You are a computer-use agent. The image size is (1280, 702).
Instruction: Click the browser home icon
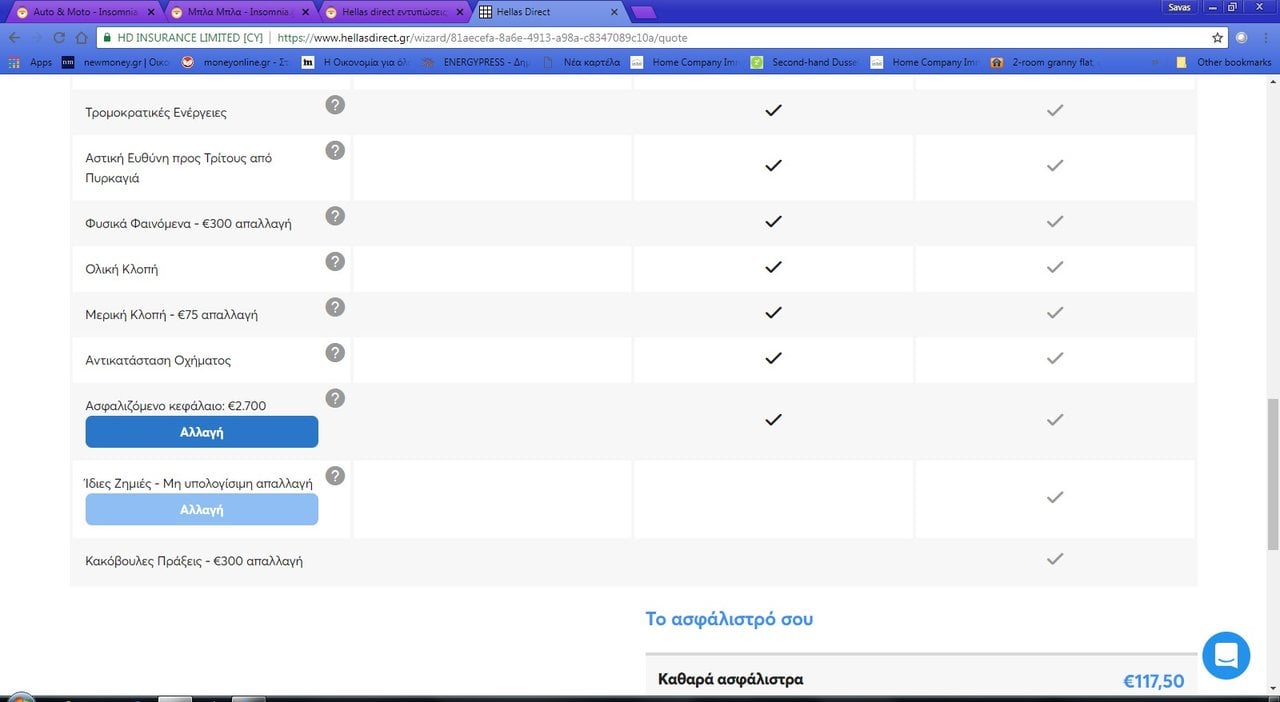[82, 37]
